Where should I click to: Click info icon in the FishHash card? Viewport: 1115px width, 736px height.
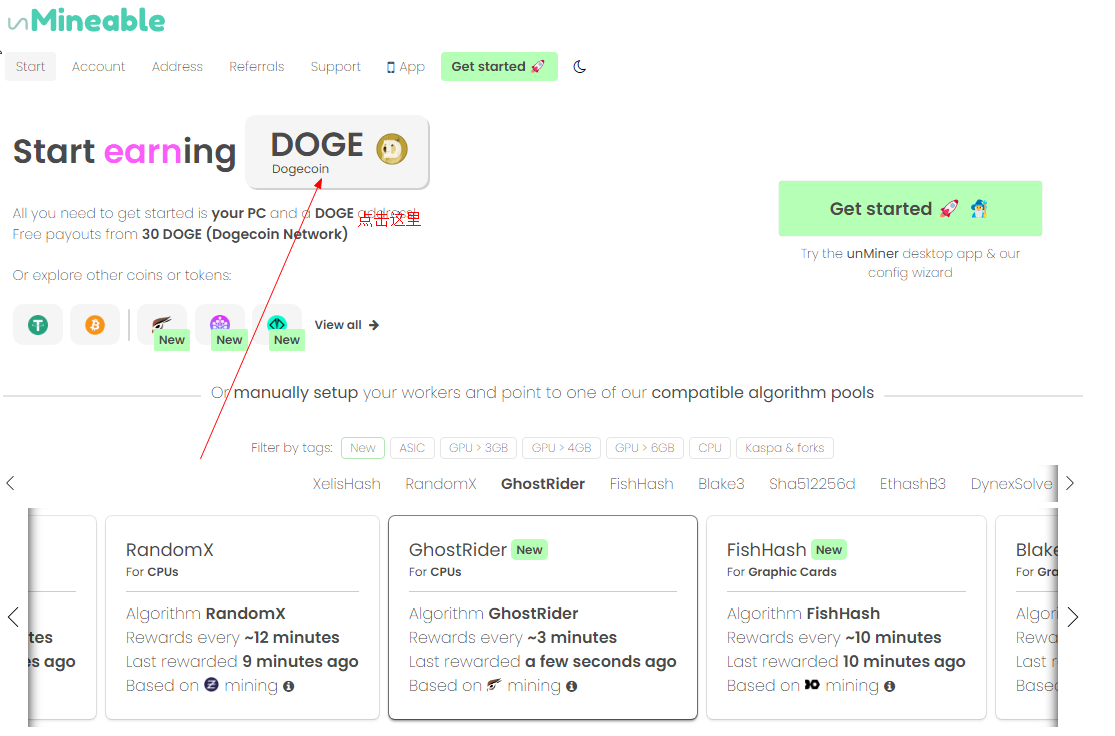(890, 686)
